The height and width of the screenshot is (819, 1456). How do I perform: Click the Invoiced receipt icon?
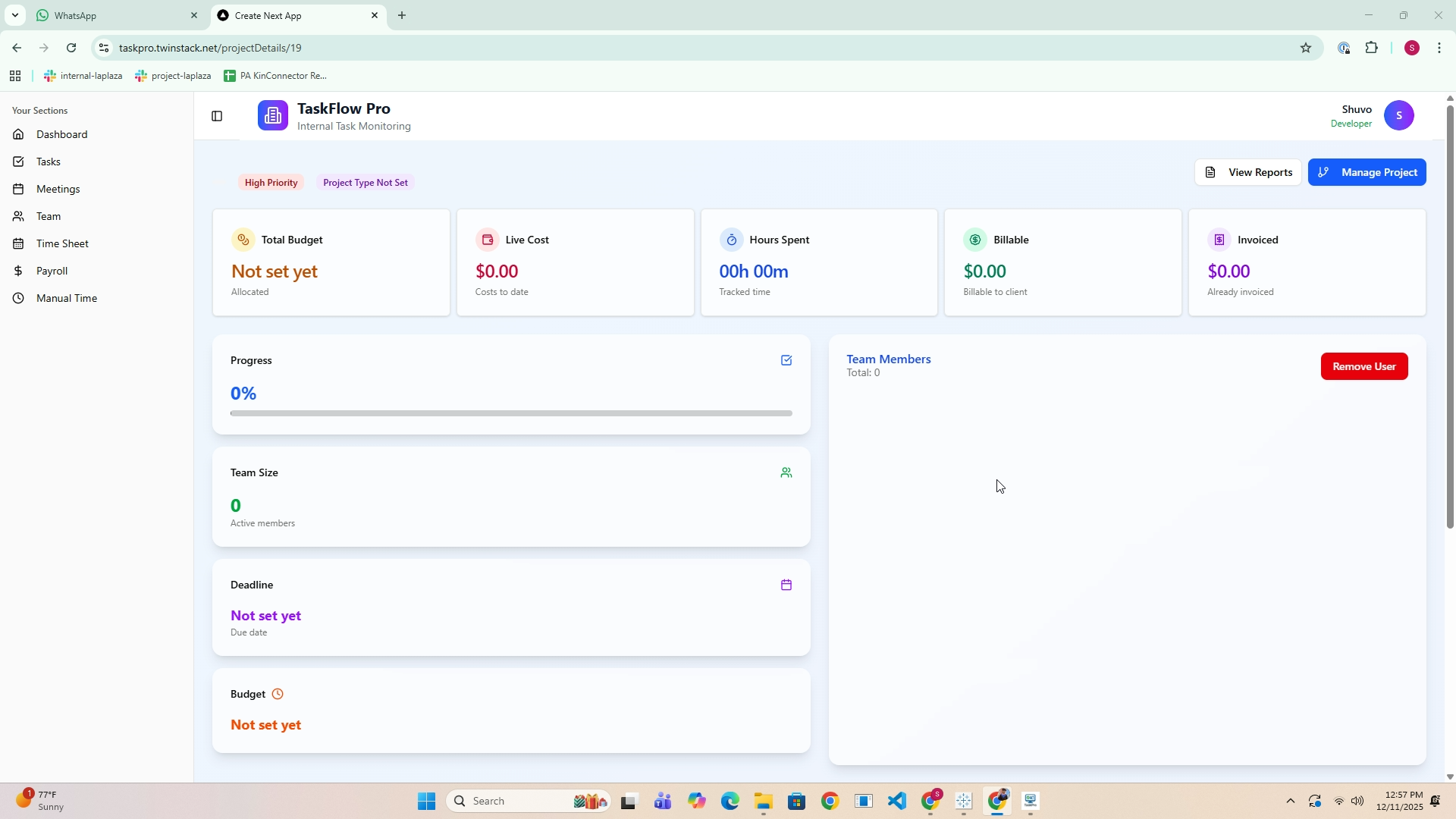[1219, 240]
